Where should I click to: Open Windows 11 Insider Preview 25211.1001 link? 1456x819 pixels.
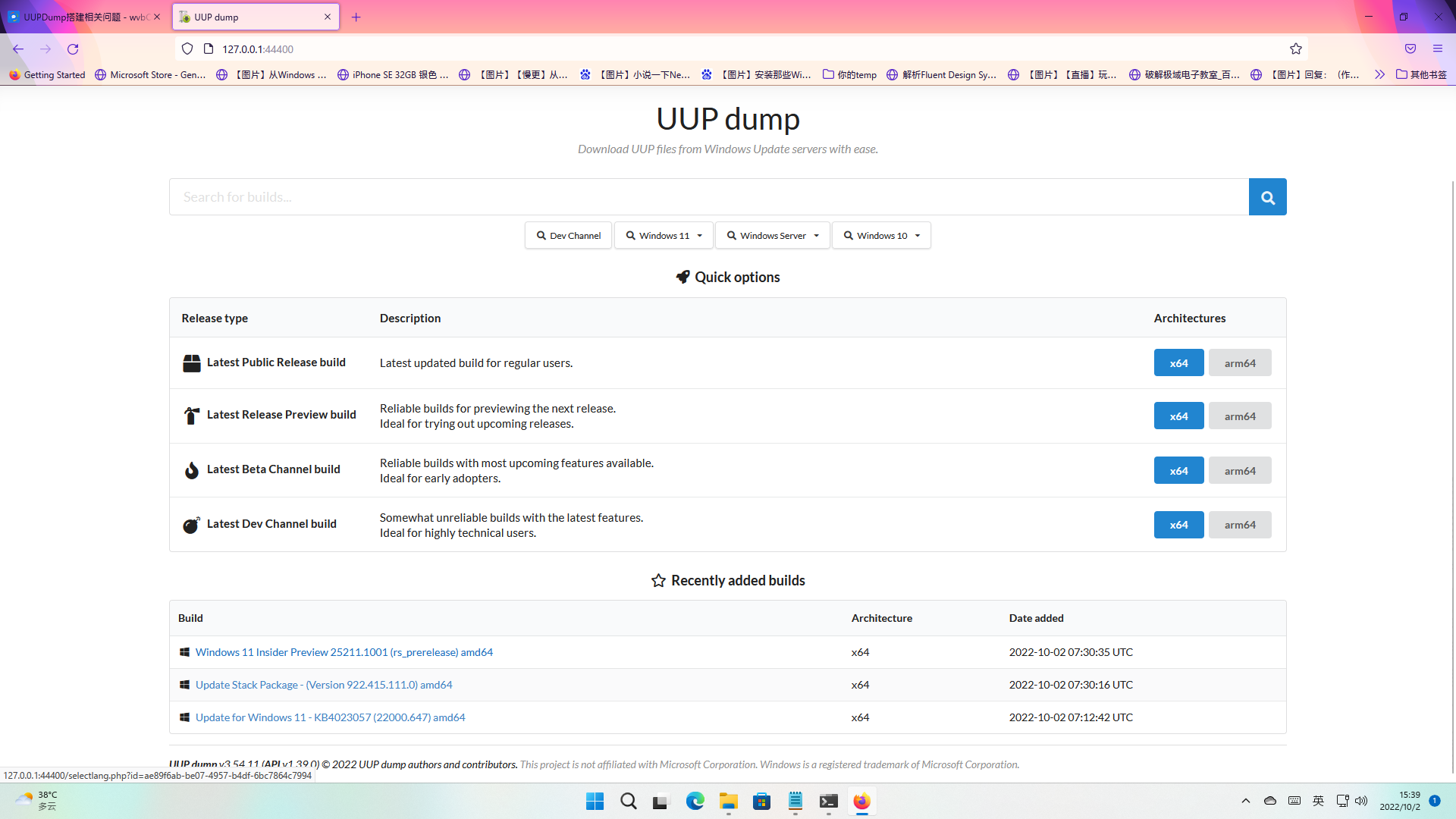(x=344, y=652)
